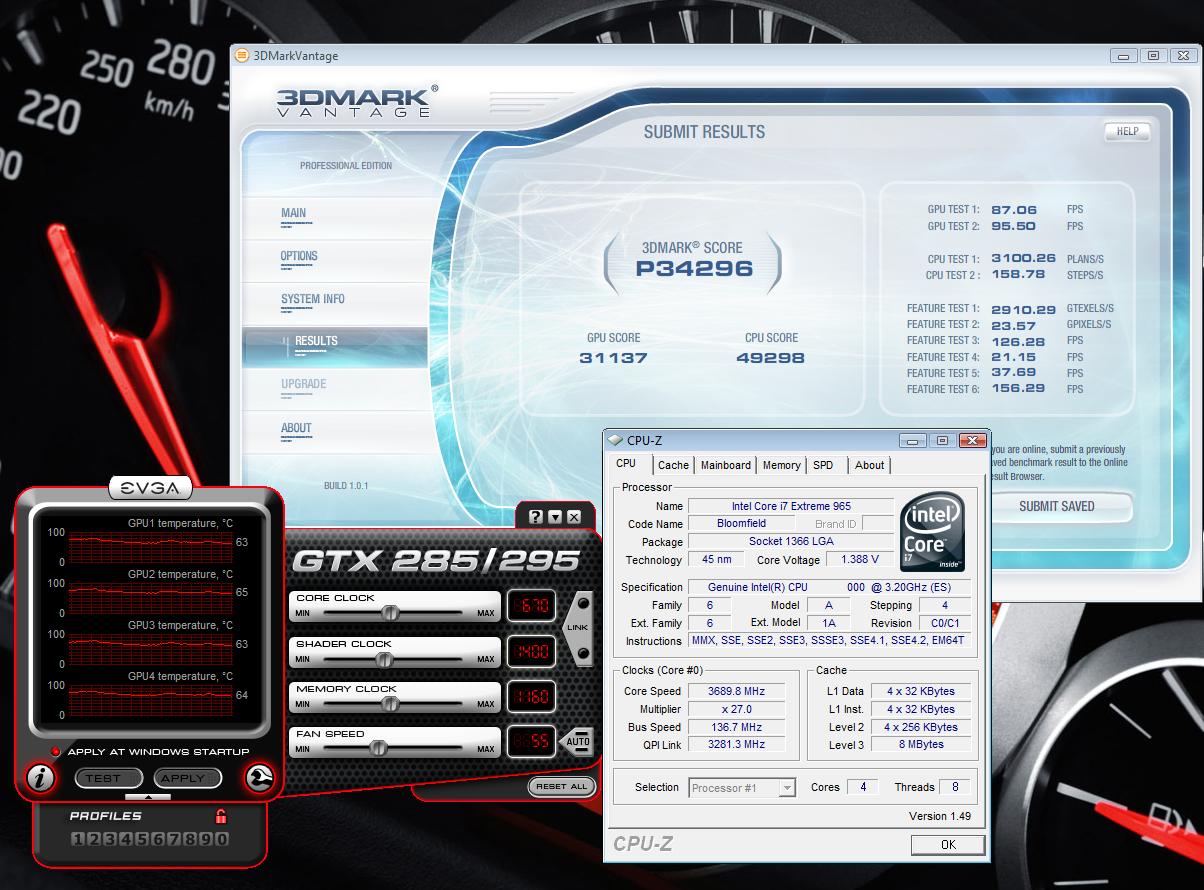Click 3DMark HELP button
1204x890 pixels.
(x=1127, y=132)
